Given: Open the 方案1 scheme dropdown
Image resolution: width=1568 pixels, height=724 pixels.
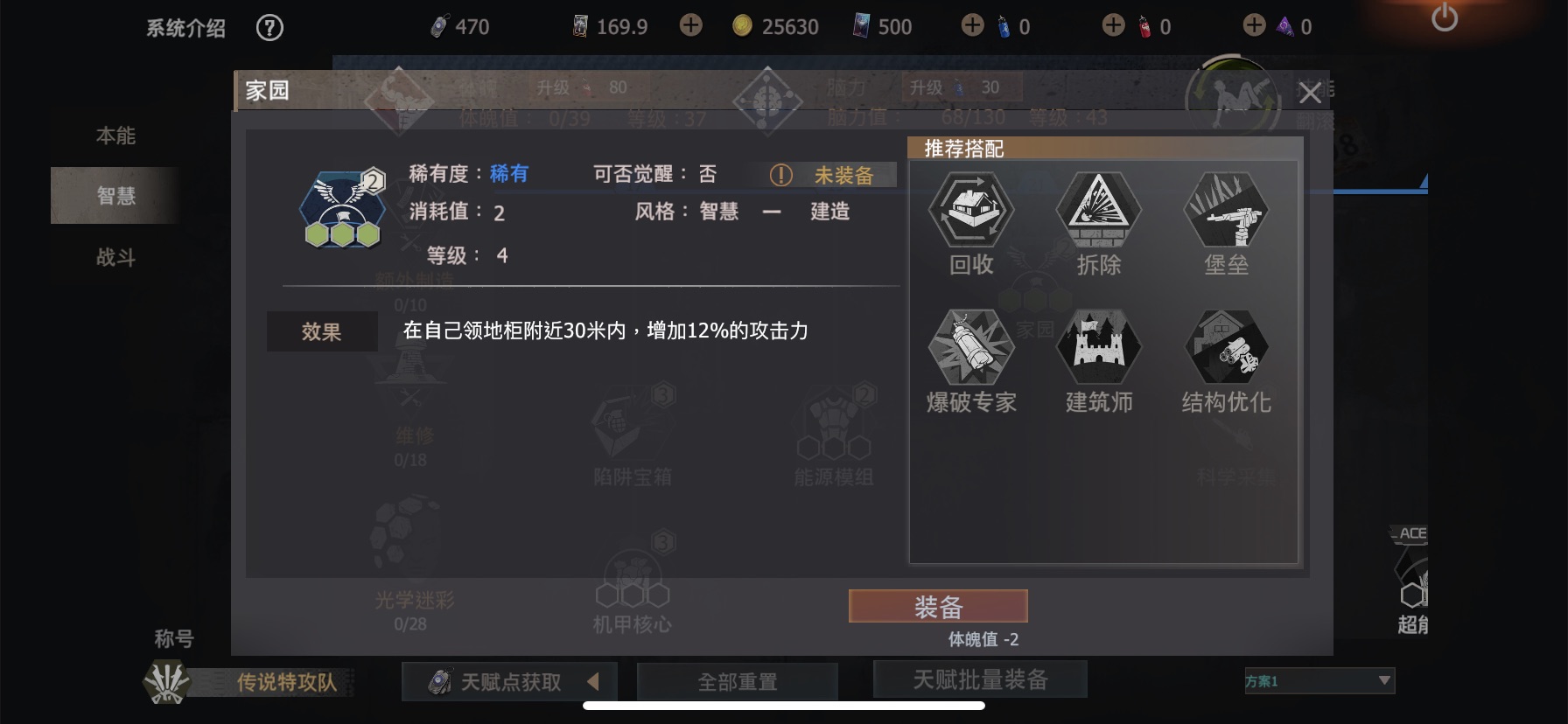Looking at the screenshot, I should [x=1319, y=680].
